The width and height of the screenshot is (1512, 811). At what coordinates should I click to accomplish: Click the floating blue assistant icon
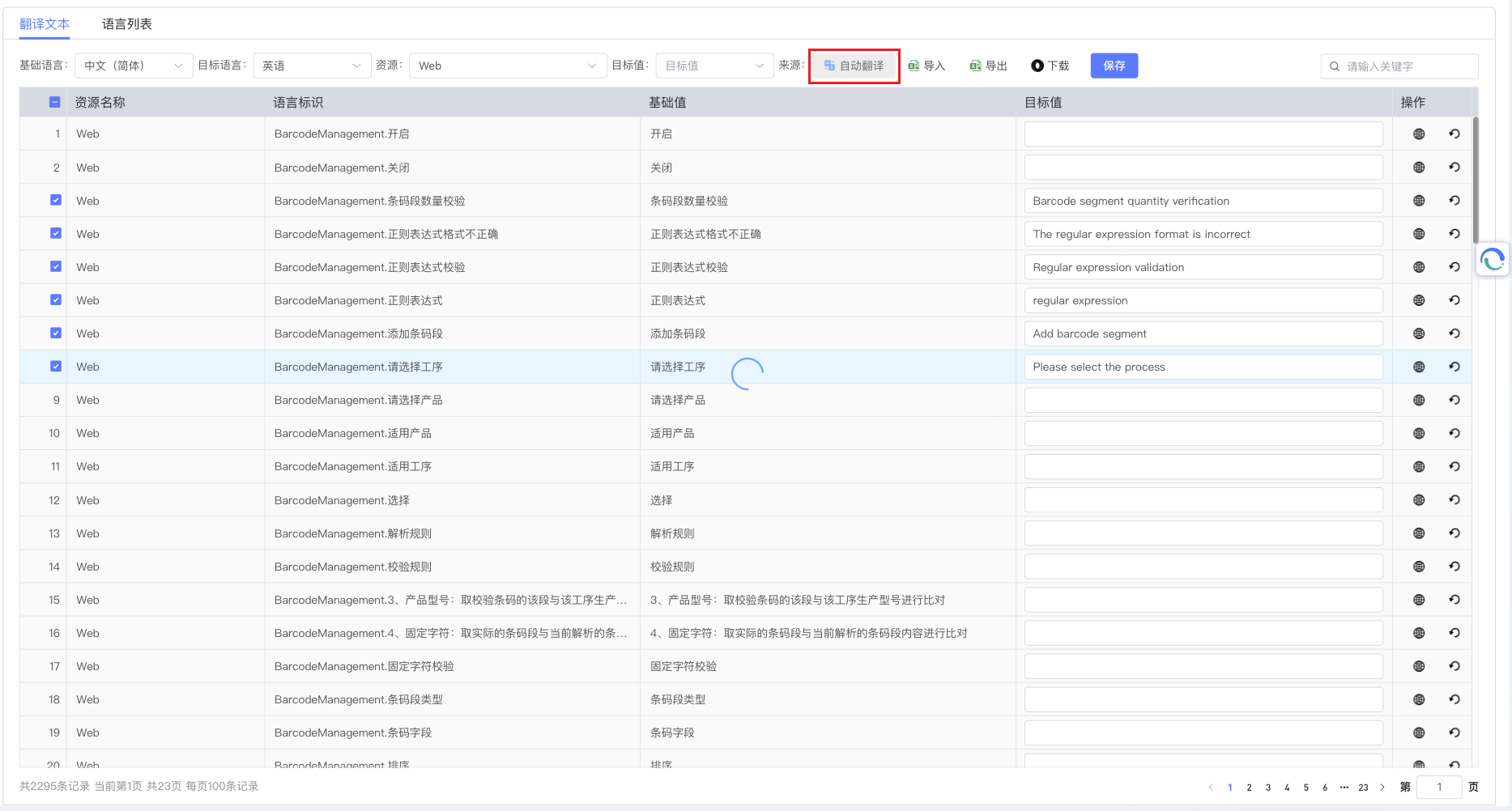coord(1492,260)
